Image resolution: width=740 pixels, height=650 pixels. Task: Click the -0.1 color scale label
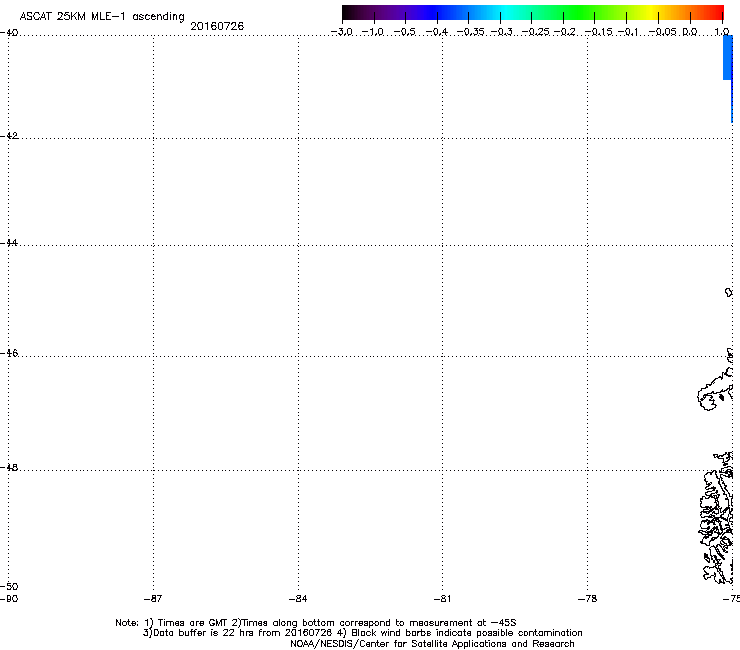(628, 32)
